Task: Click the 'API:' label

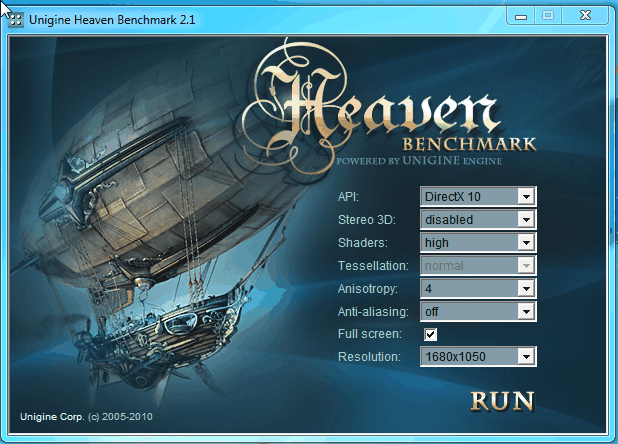Action: (x=348, y=197)
